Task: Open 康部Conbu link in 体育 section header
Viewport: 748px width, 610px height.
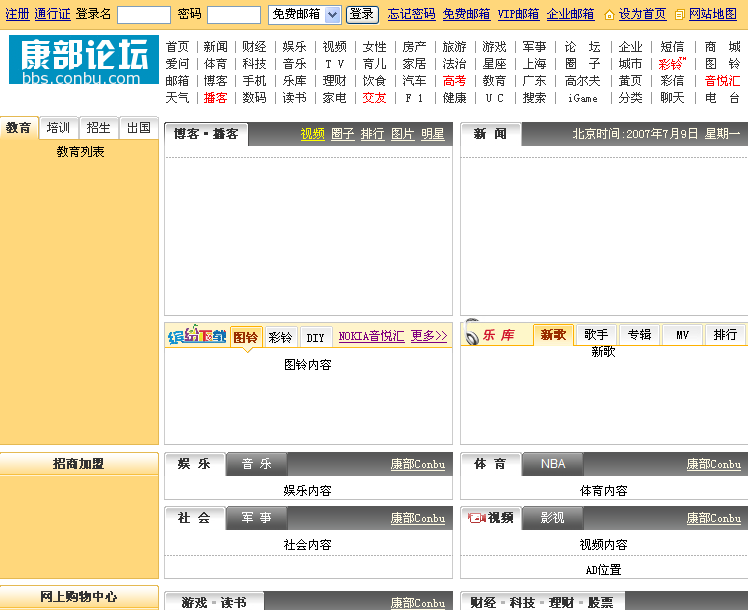Action: click(x=714, y=465)
